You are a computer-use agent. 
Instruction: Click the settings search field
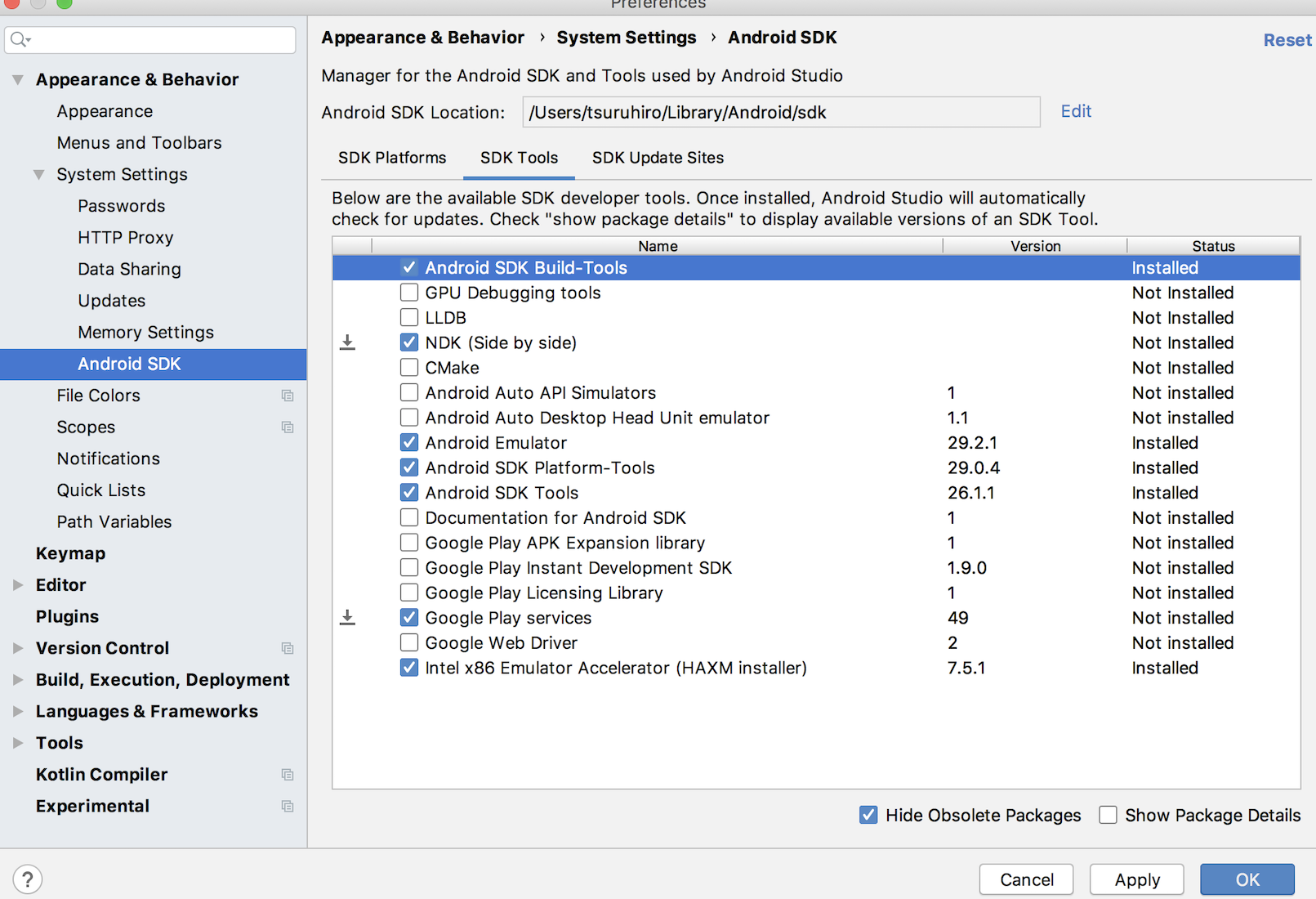pos(150,39)
